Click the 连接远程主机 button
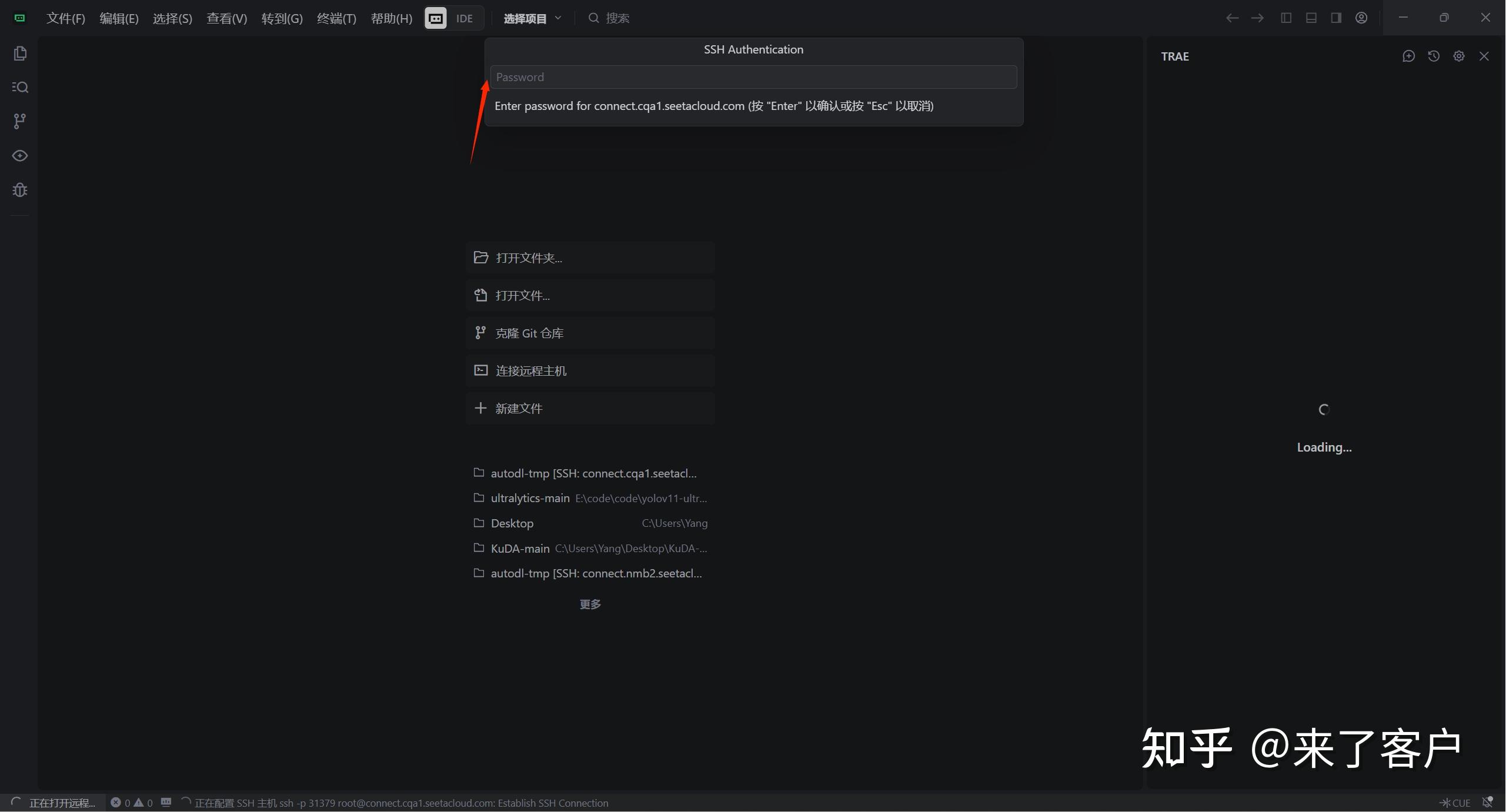The height and width of the screenshot is (812, 1506). point(590,370)
